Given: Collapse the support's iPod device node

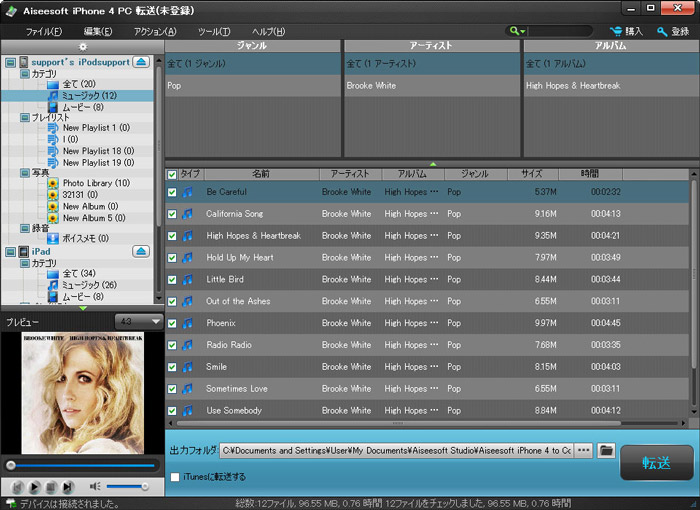Looking at the screenshot, I should coord(10,62).
